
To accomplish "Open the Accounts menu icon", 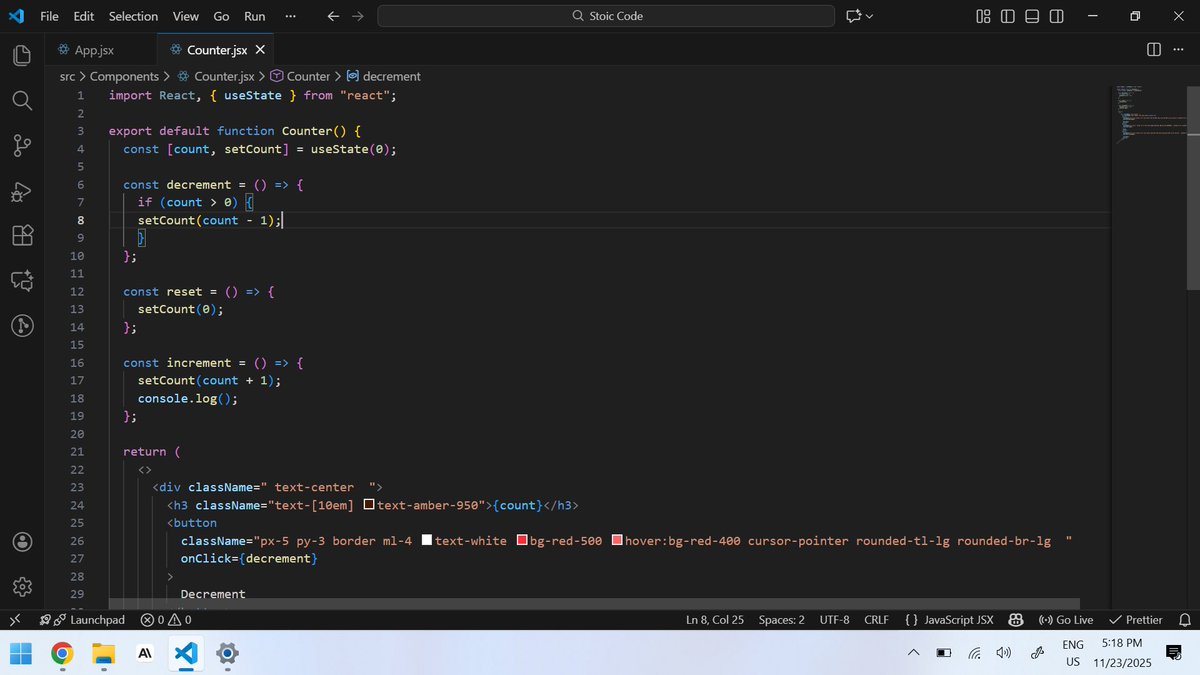I will tap(22, 541).
